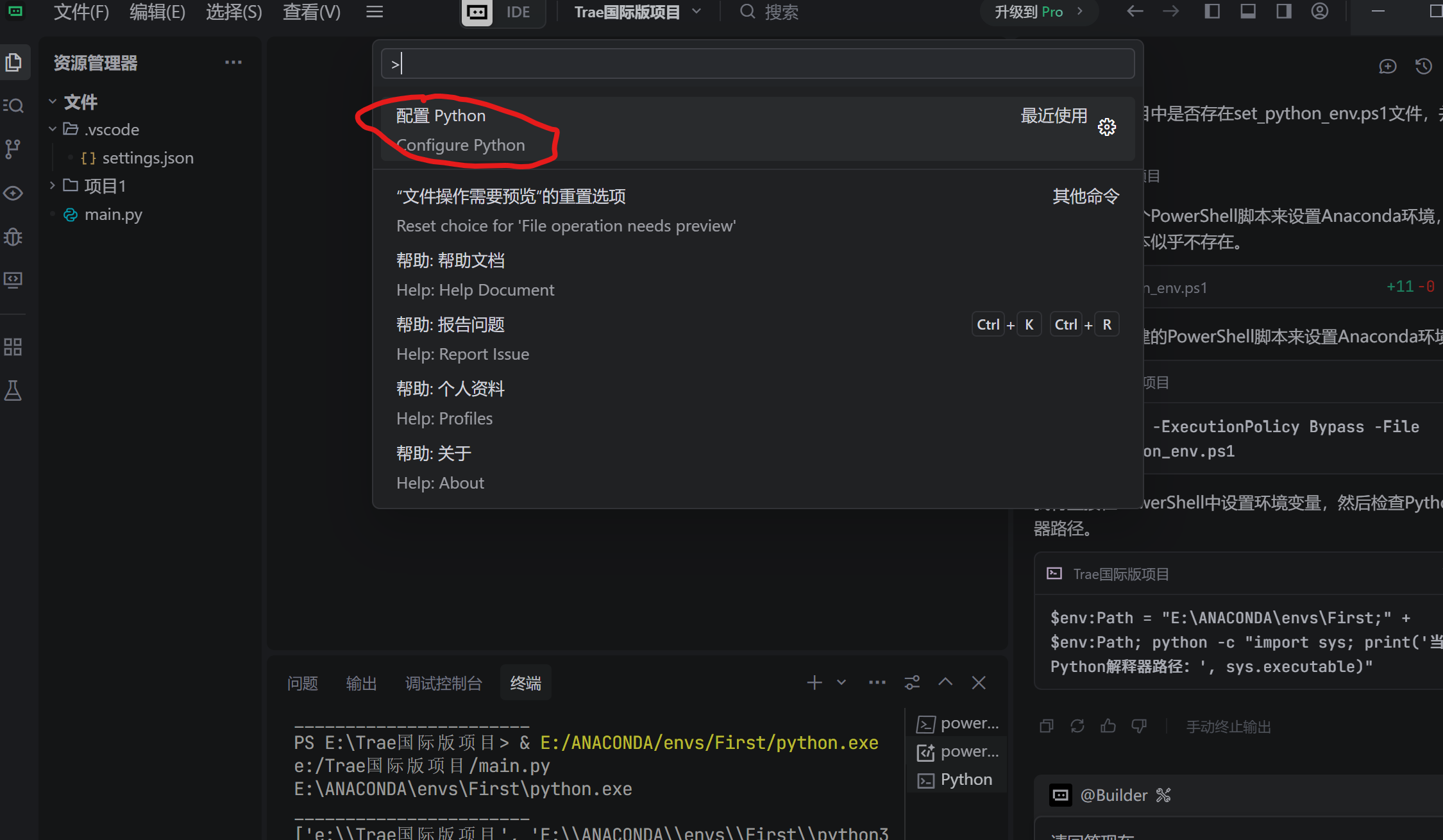Switch to the 输出 tab

(361, 683)
